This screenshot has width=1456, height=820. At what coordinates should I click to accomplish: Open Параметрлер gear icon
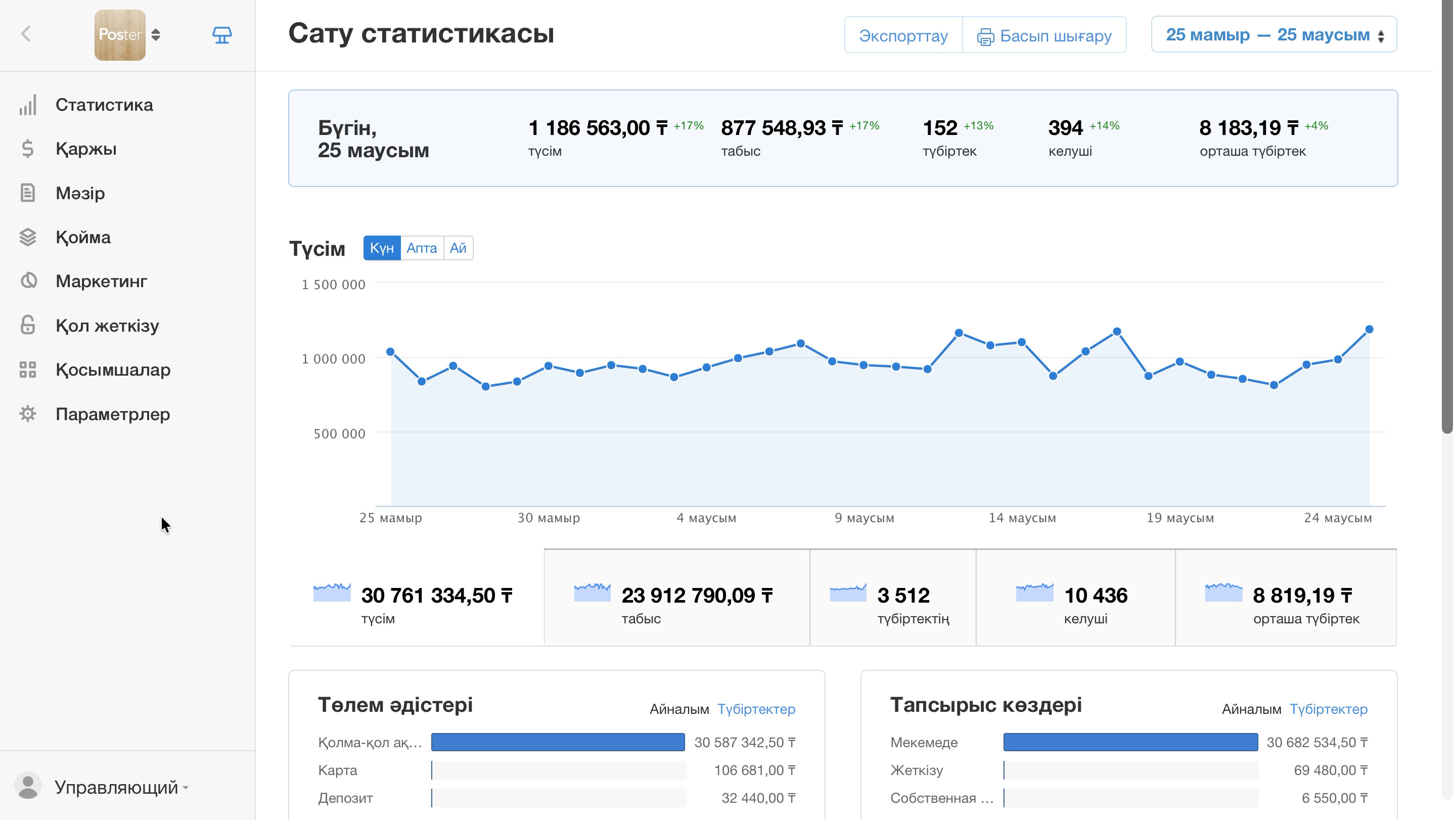(x=28, y=414)
